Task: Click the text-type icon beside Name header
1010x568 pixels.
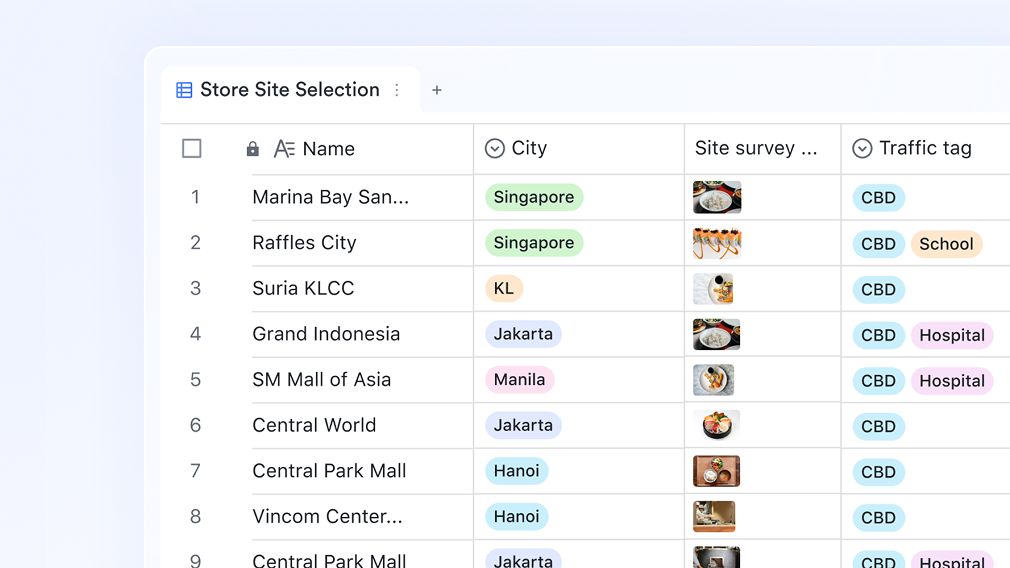Action: [x=284, y=149]
